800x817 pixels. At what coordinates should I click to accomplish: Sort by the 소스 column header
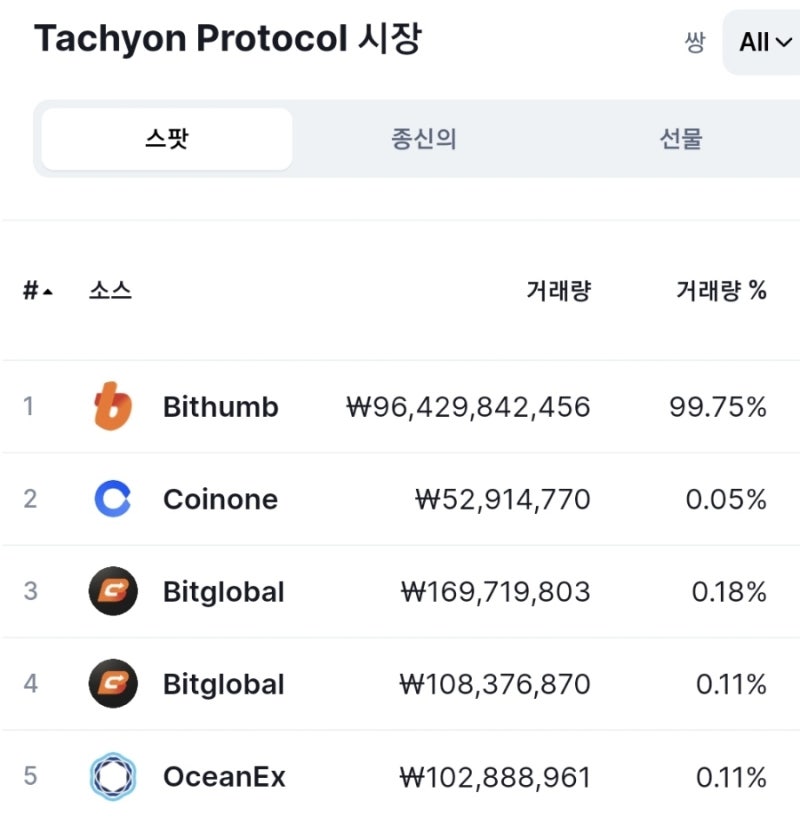pos(110,290)
